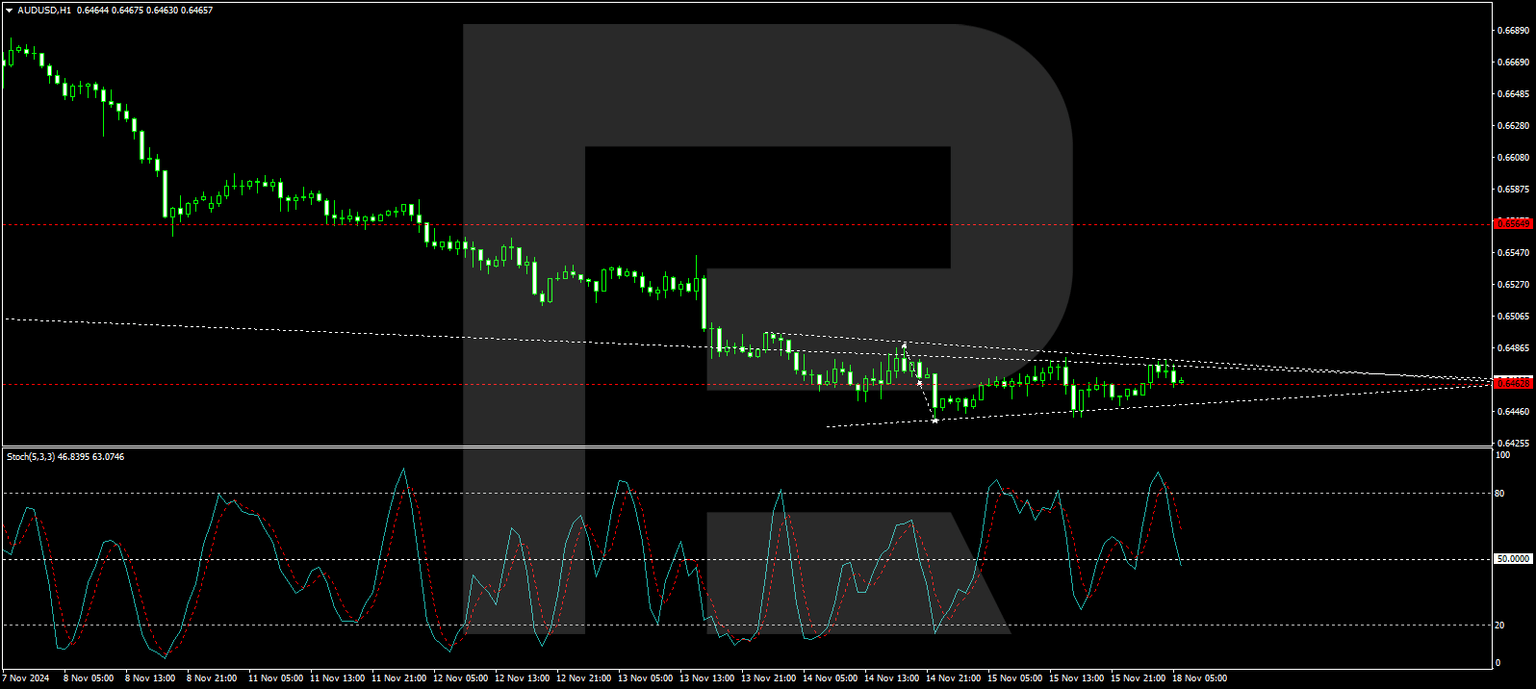This screenshot has height=689, width=1536.
Task: Click the 7 Nov 2024 time axis label
Action: [x=28, y=677]
